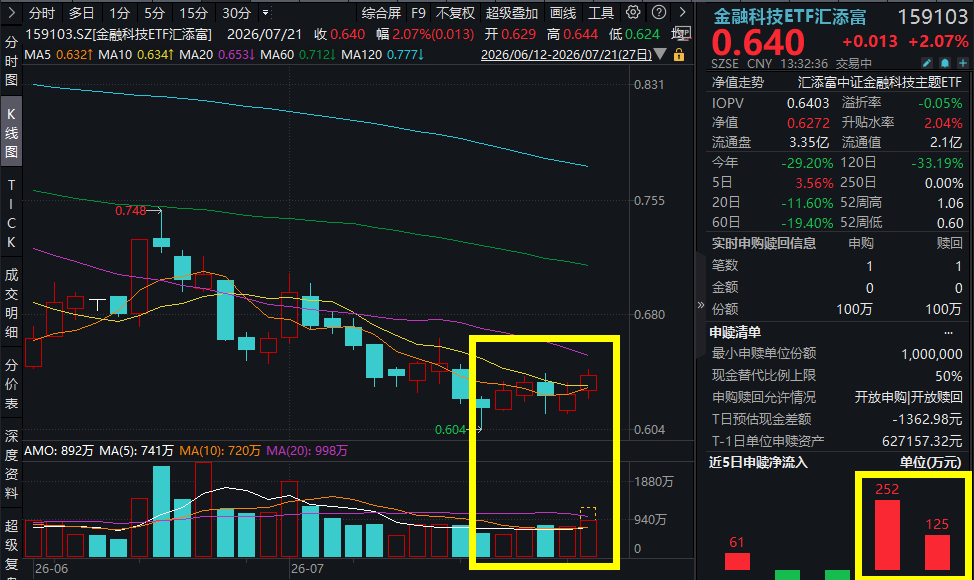Click the 0.748 high price marker
The height and width of the screenshot is (580, 974).
pyautogui.click(x=130, y=211)
